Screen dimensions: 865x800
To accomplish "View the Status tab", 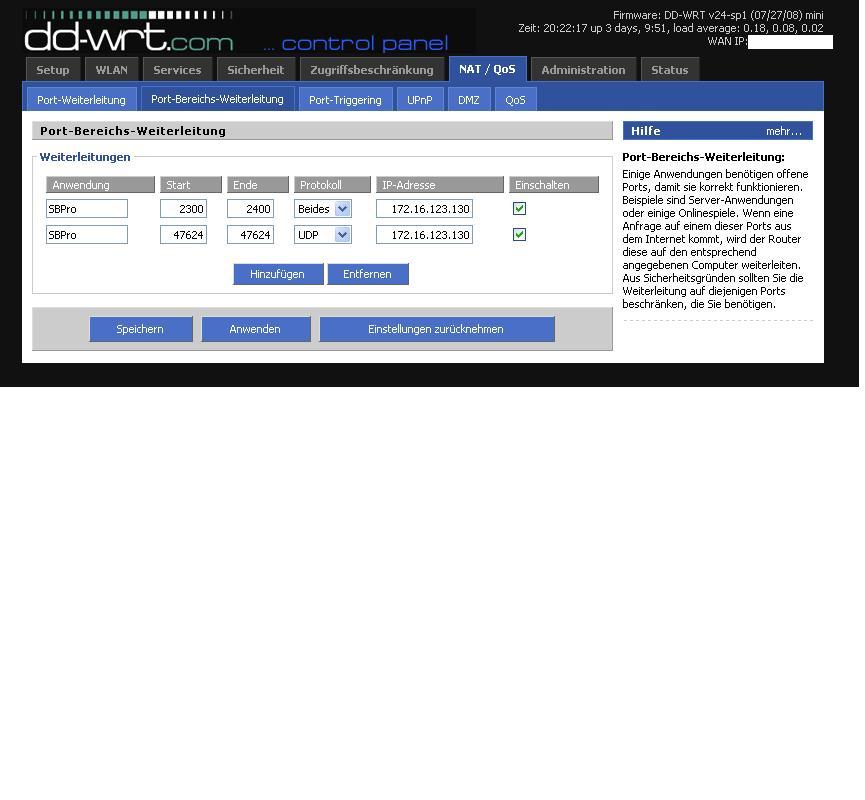I will pos(669,70).
